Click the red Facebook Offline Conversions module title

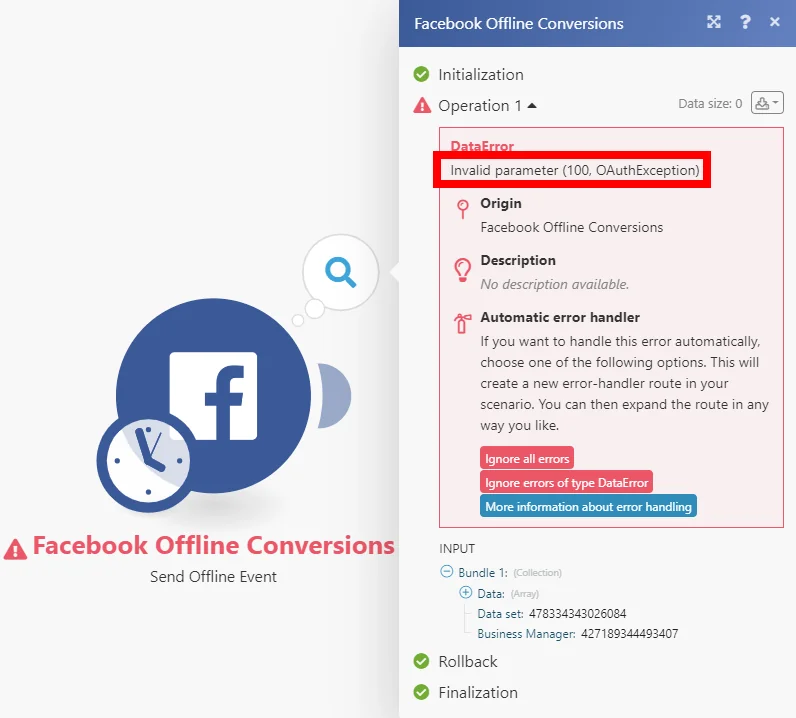pos(214,545)
